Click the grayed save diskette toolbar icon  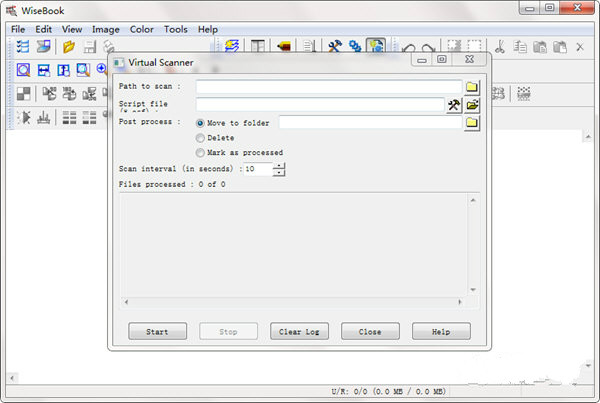[x=90, y=47]
